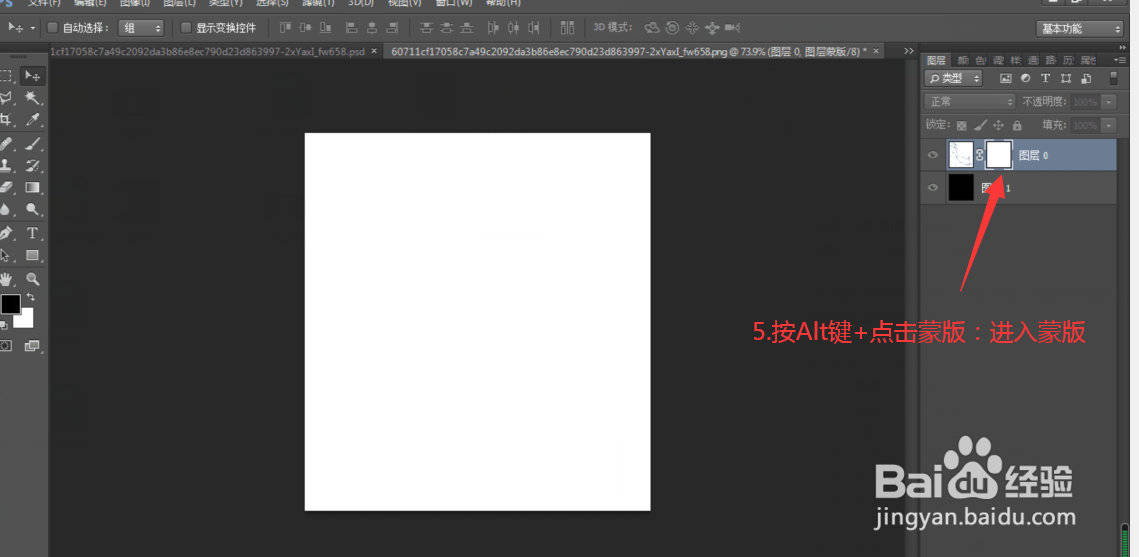This screenshot has width=1139, height=557.
Task: Filter layers by adjustment layer type
Action: 1026,78
